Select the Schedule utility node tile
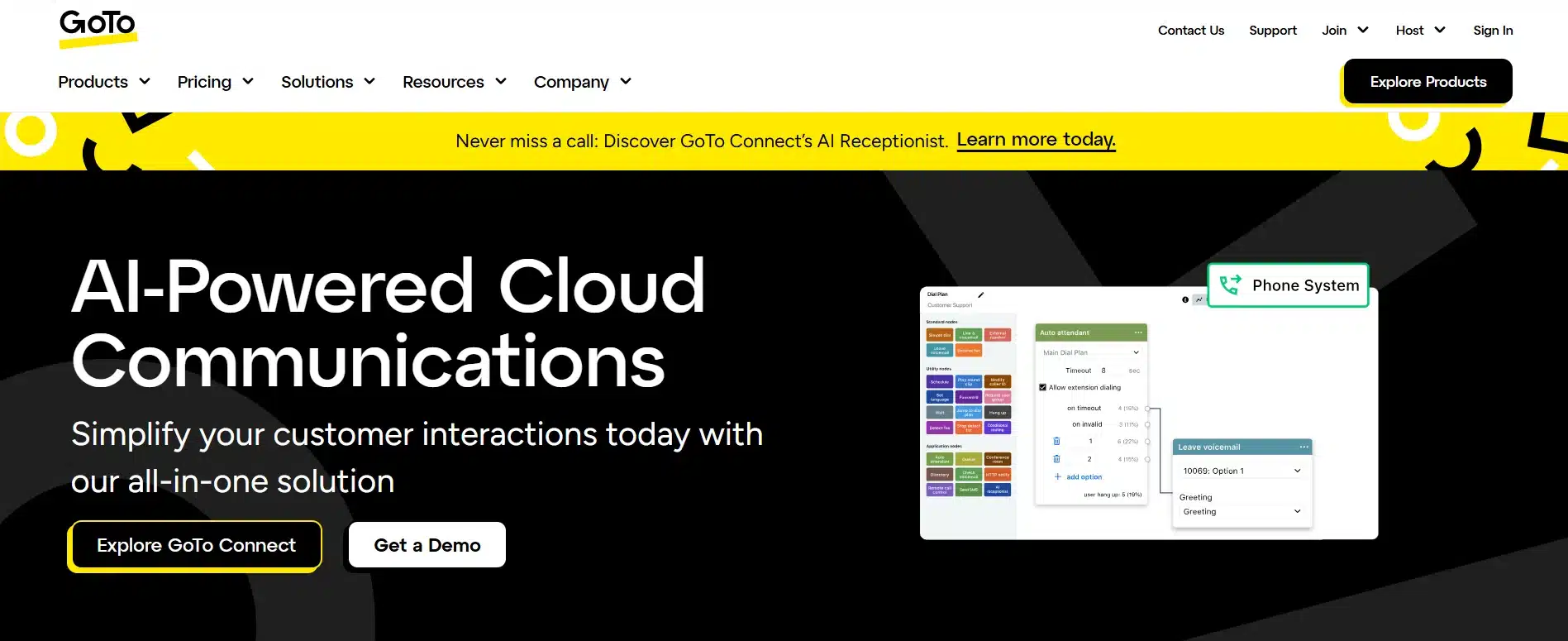The image size is (1568, 641). pyautogui.click(x=940, y=381)
